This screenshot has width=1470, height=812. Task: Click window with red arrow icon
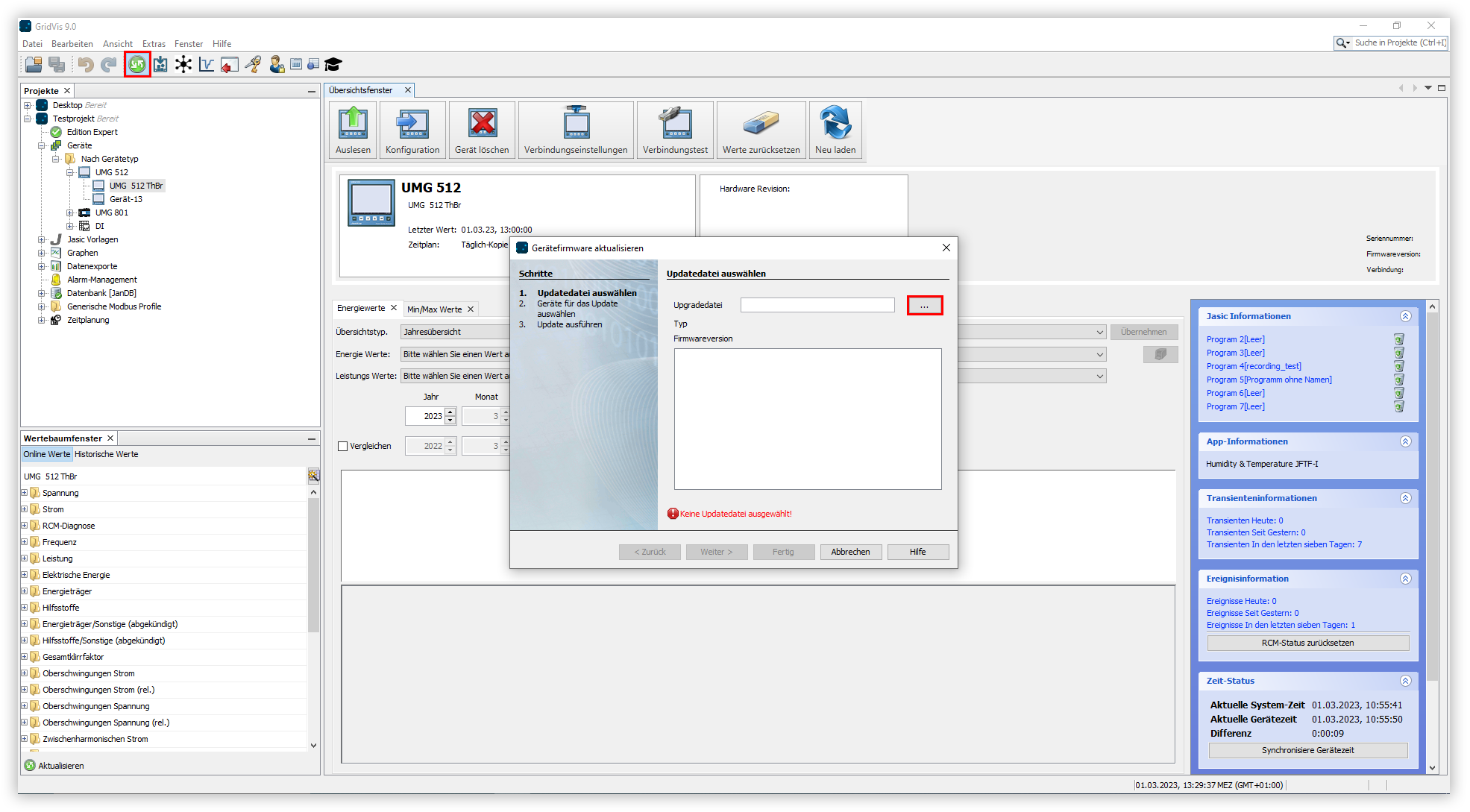click(x=230, y=65)
